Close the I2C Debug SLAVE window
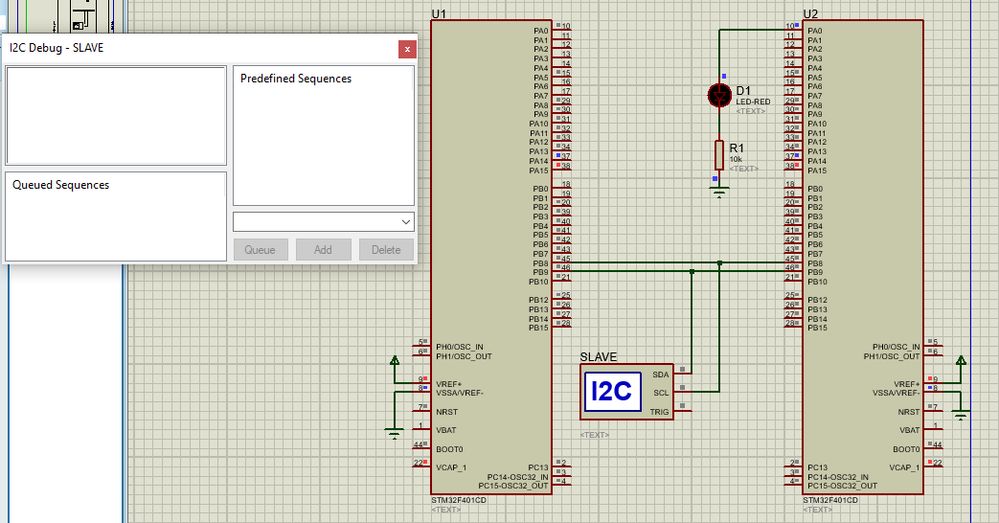The height and width of the screenshot is (523, 999). pyautogui.click(x=407, y=49)
